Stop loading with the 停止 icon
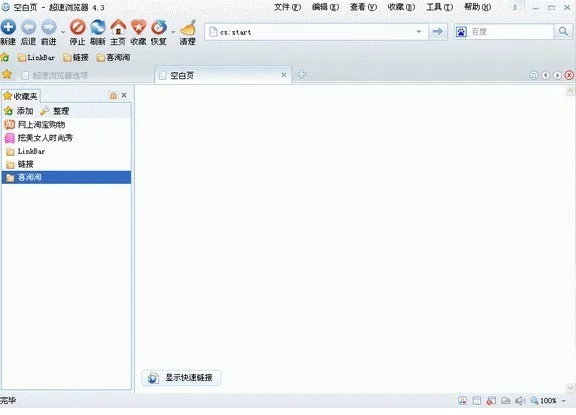The width and height of the screenshot is (576, 415). pos(78,28)
